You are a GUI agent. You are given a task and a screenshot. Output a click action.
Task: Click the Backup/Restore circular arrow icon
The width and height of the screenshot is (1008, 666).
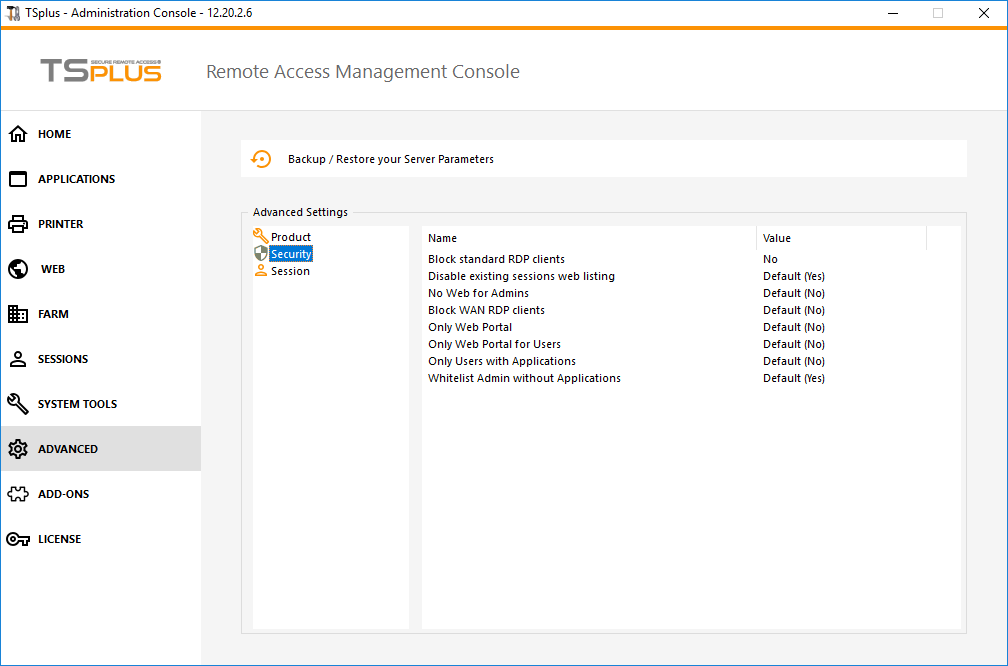point(261,159)
